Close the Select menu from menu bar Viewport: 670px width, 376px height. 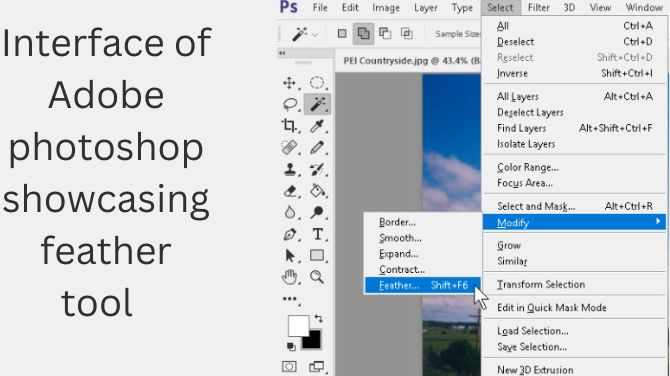tap(500, 8)
